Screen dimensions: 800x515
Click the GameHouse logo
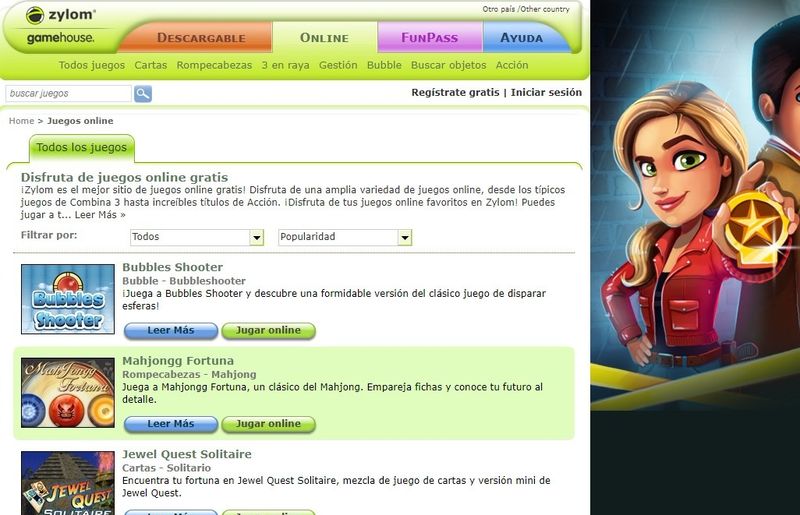point(60,38)
